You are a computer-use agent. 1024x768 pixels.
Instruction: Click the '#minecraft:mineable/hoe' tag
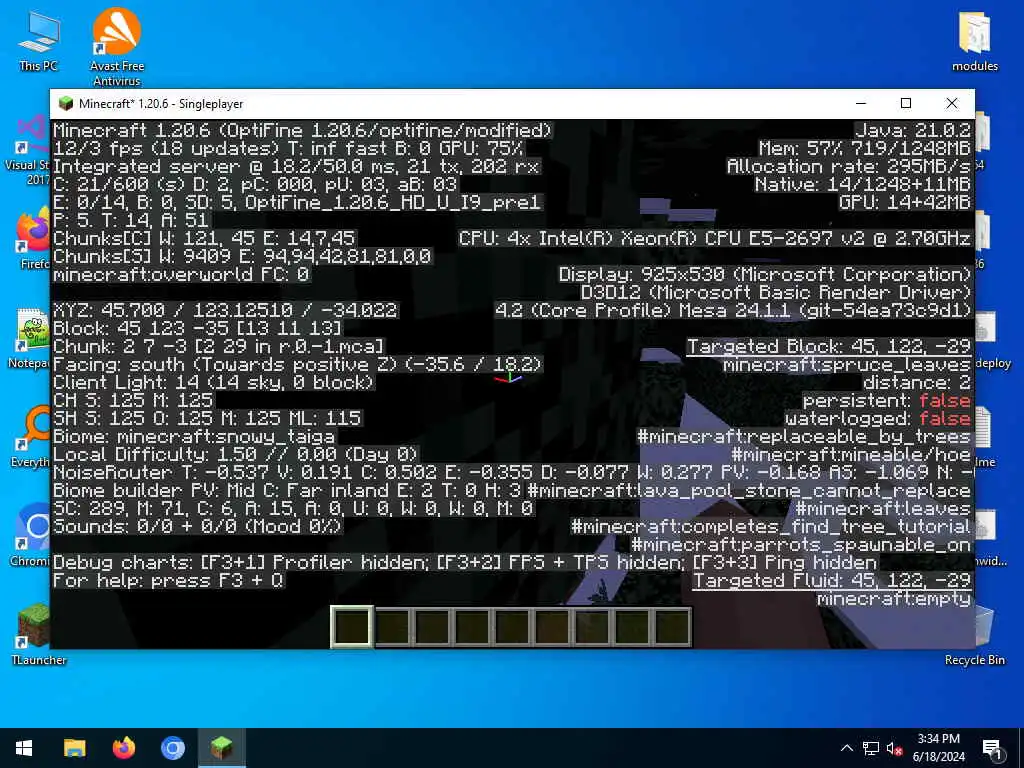[x=852, y=455]
